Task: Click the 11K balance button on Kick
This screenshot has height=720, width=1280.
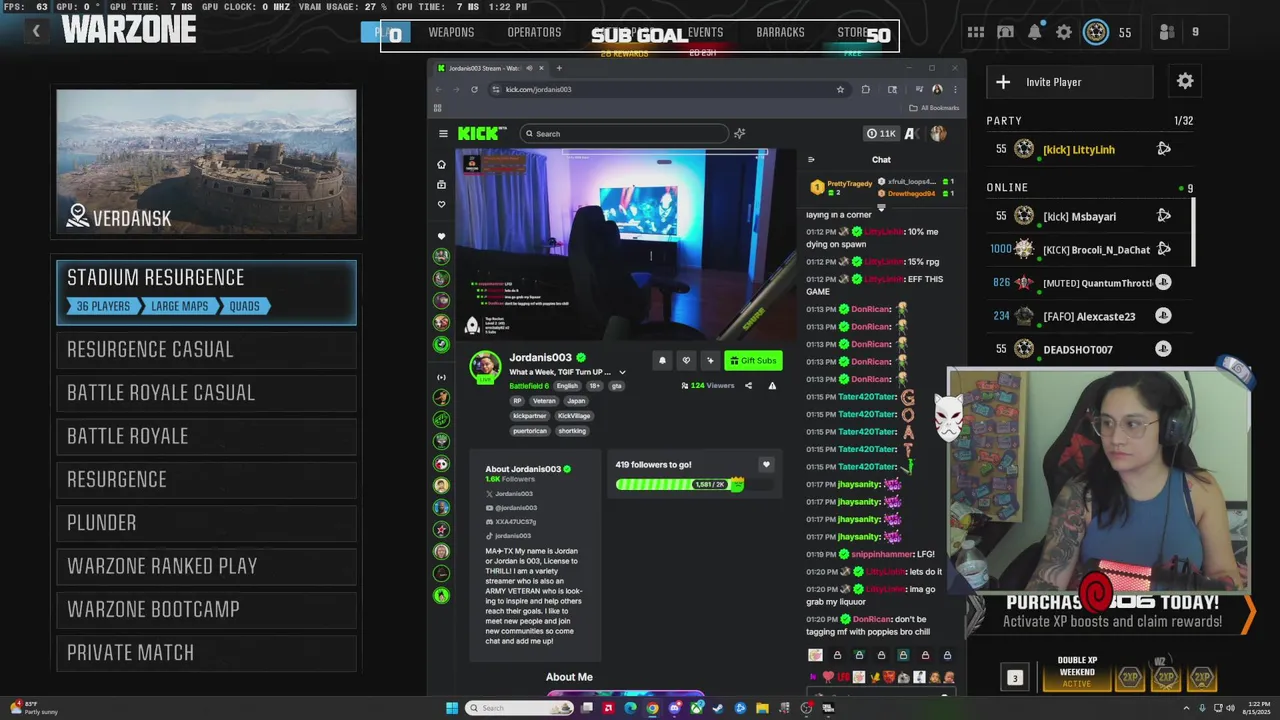Action: point(881,133)
